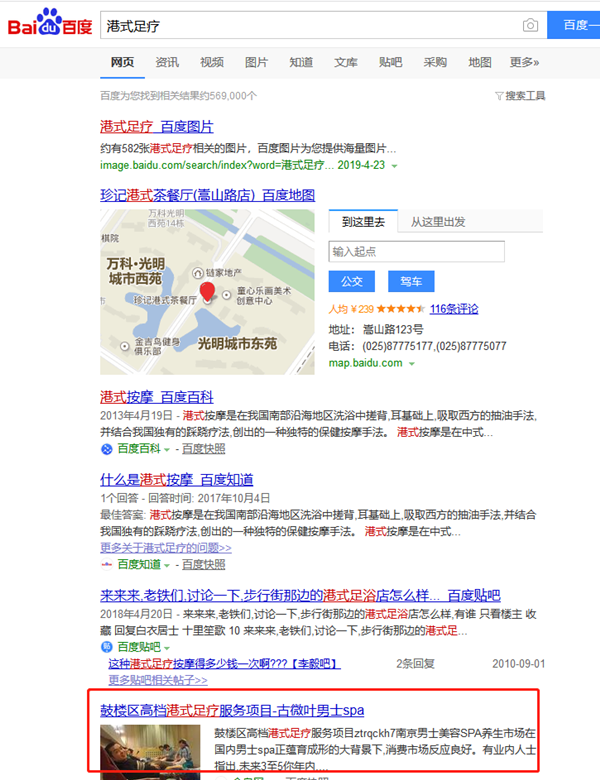This screenshot has width=600, height=780.
Task: Open the 知道 tab
Action: pos(301,62)
